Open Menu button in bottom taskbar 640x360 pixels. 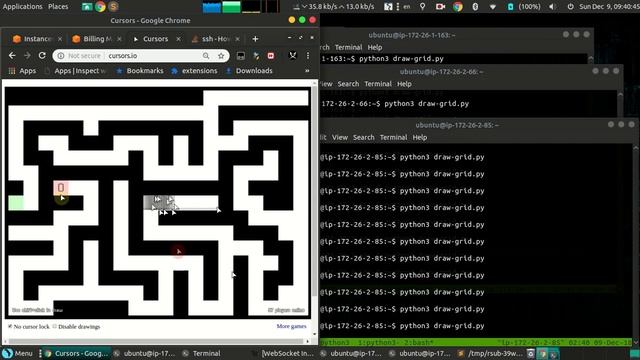click(18, 353)
